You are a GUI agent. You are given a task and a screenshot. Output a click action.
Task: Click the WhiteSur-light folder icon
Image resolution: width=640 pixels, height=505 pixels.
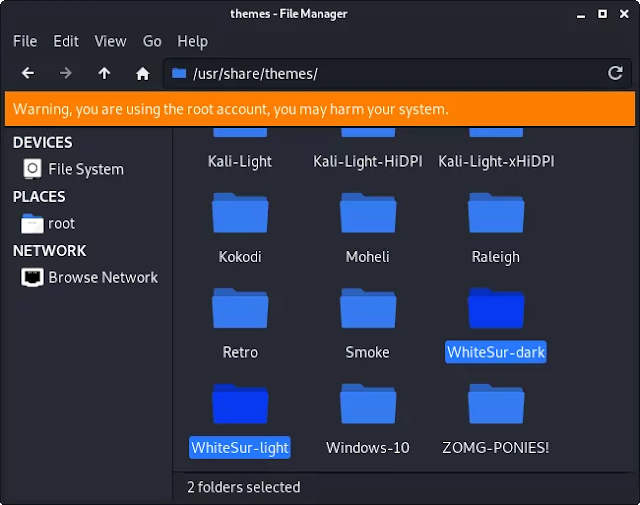pos(240,404)
